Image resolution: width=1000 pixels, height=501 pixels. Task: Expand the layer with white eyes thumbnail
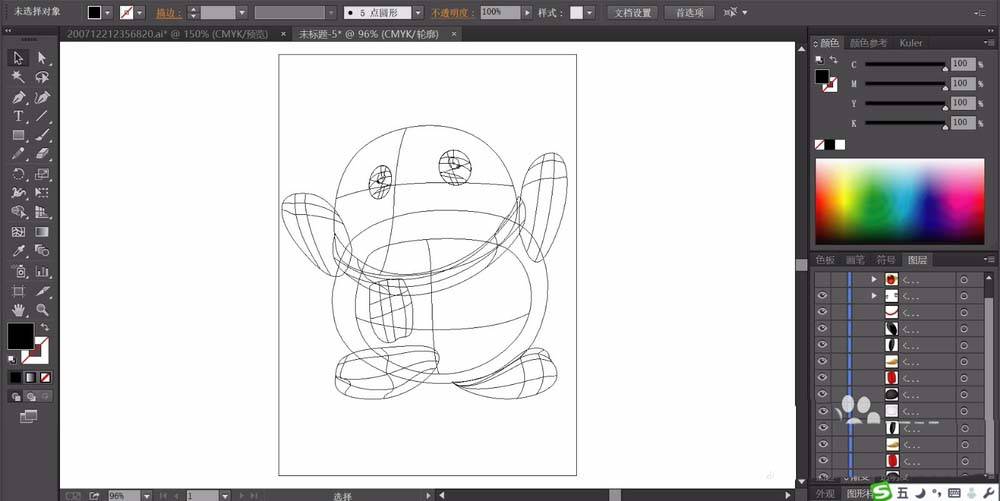[874, 296]
